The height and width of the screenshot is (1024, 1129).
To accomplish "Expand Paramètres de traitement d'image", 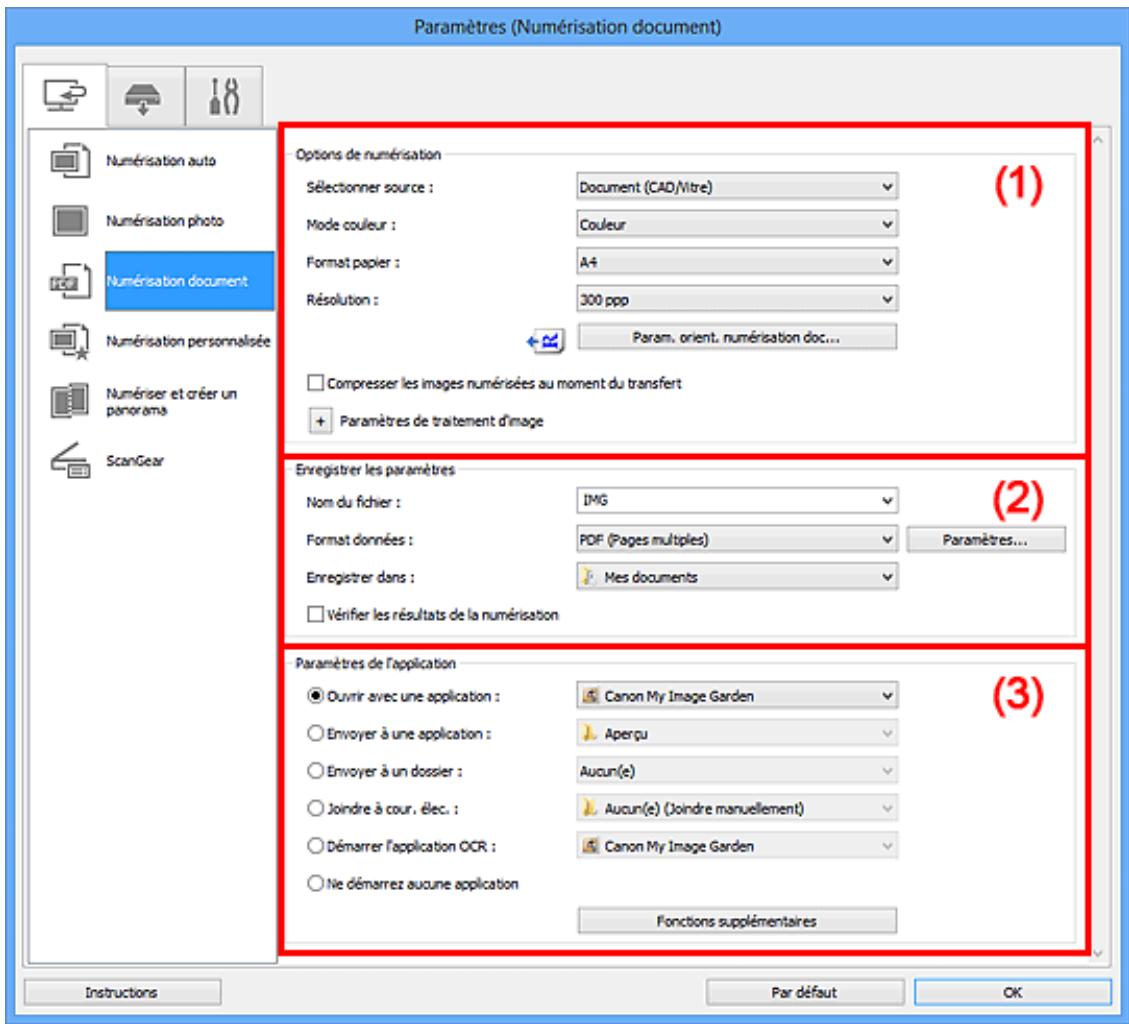I will 320,421.
